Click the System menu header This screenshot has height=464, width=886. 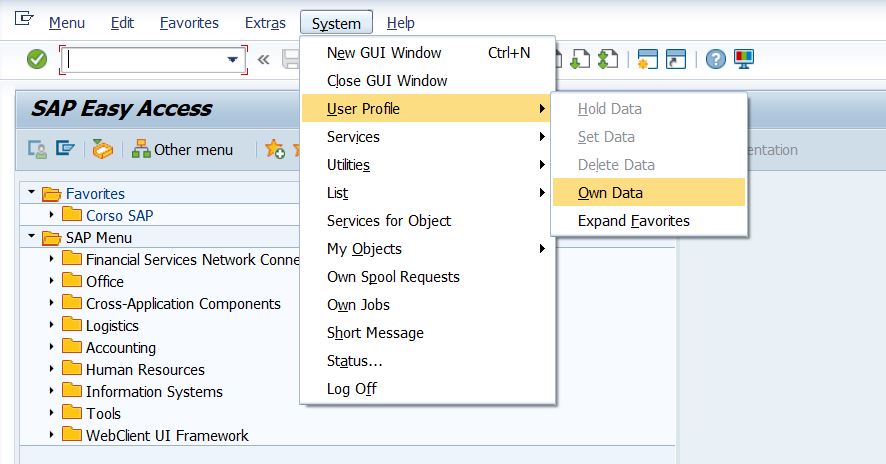coord(336,23)
